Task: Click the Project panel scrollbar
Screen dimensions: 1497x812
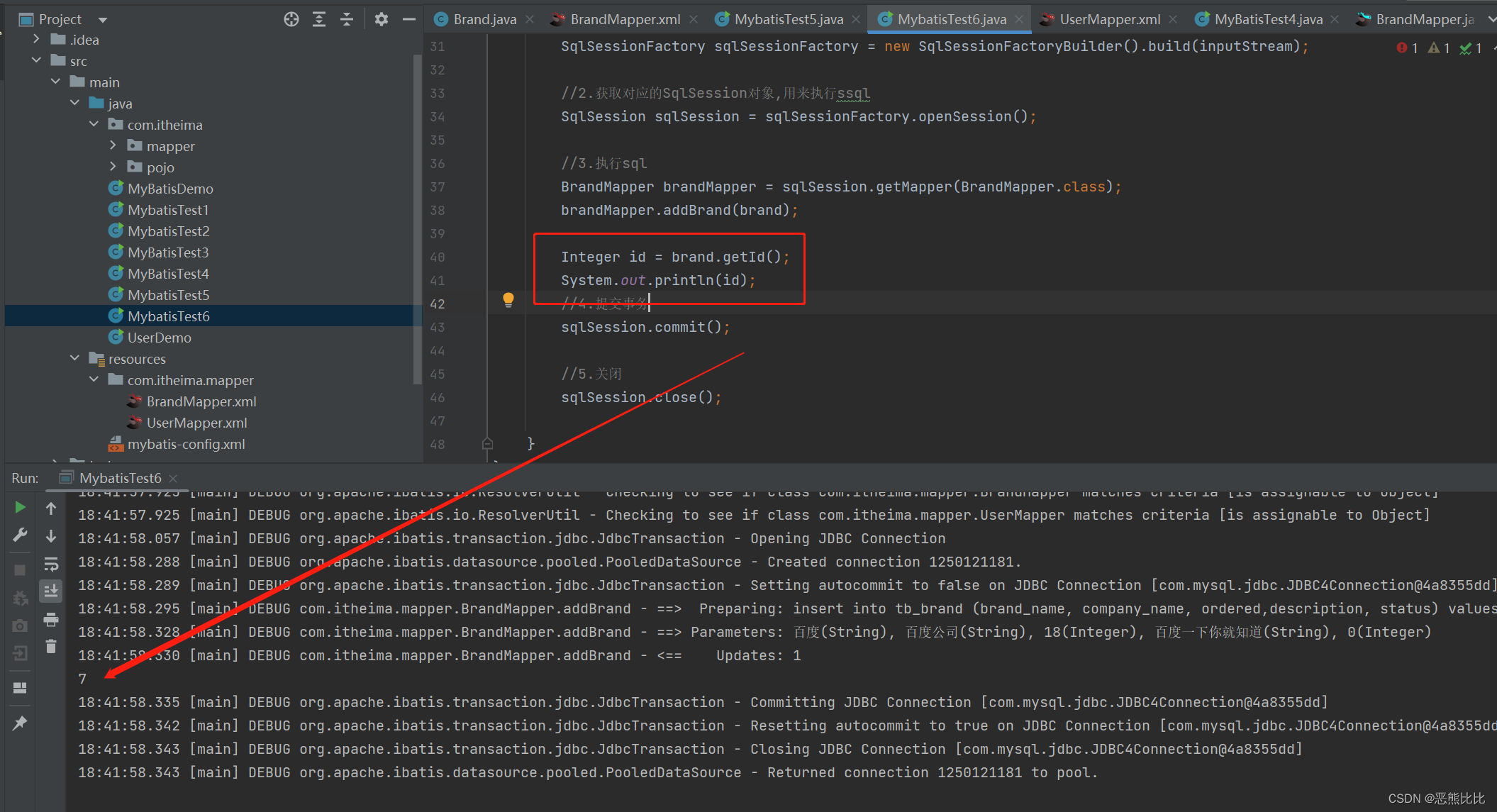Action: point(418,220)
